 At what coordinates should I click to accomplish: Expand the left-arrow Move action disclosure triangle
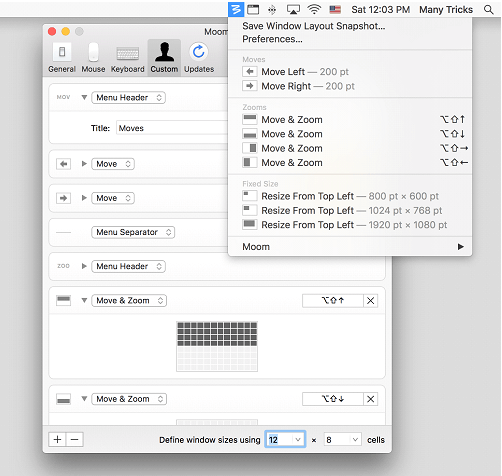pos(84,164)
